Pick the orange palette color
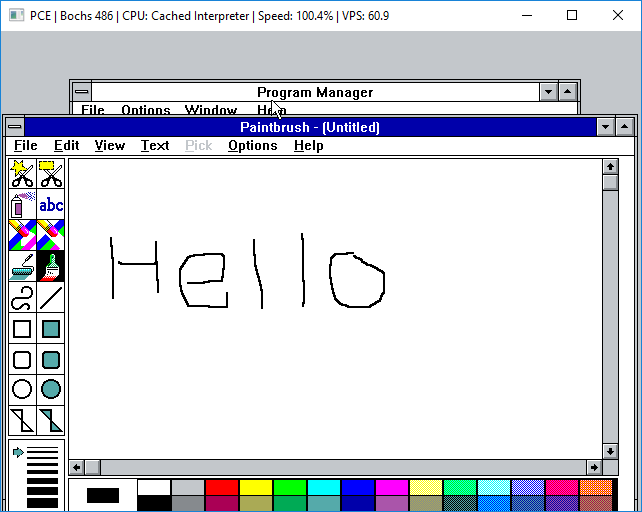This screenshot has height=512, width=642. tap(596, 487)
